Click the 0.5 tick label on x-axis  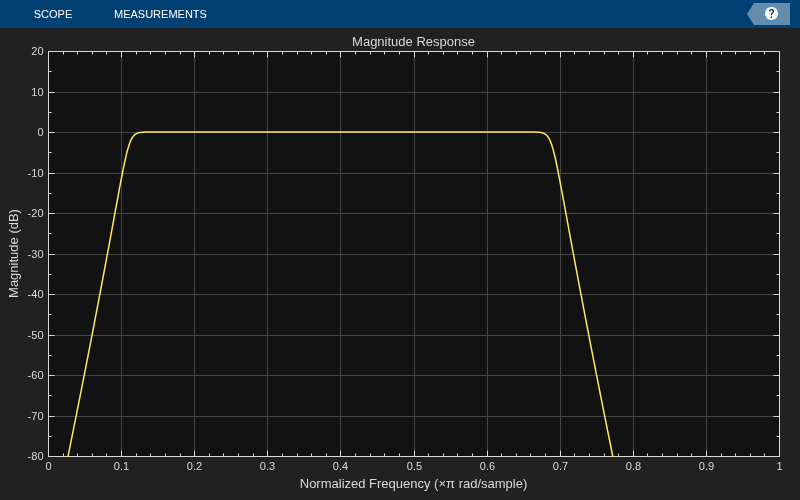click(x=414, y=466)
